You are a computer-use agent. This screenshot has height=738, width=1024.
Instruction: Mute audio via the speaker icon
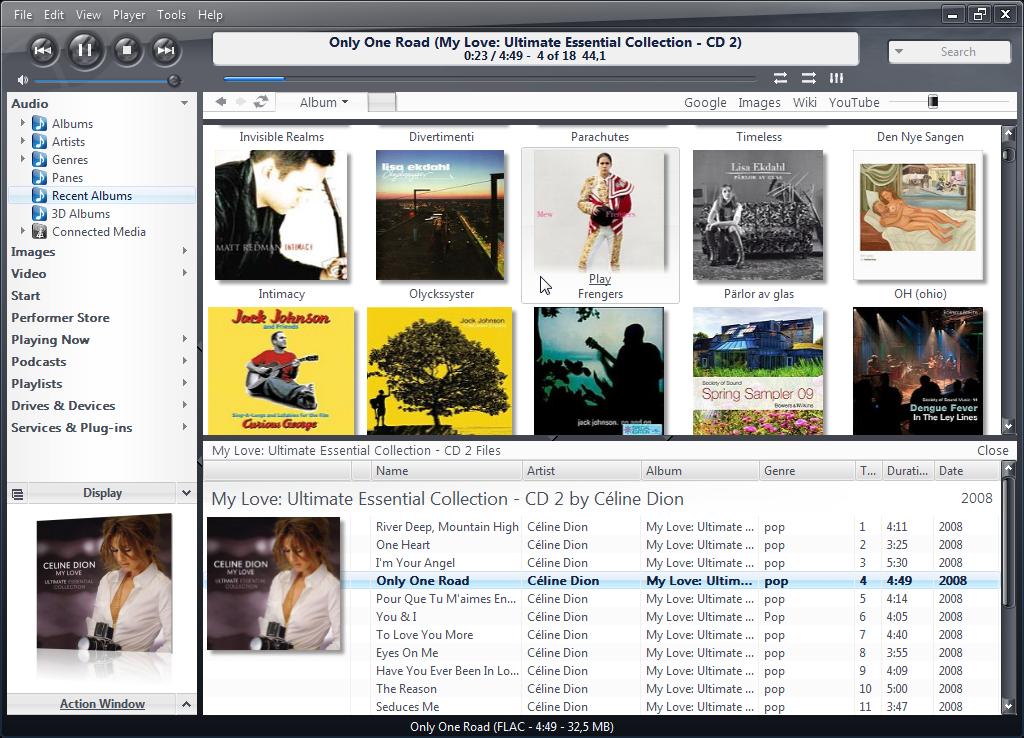[23, 80]
